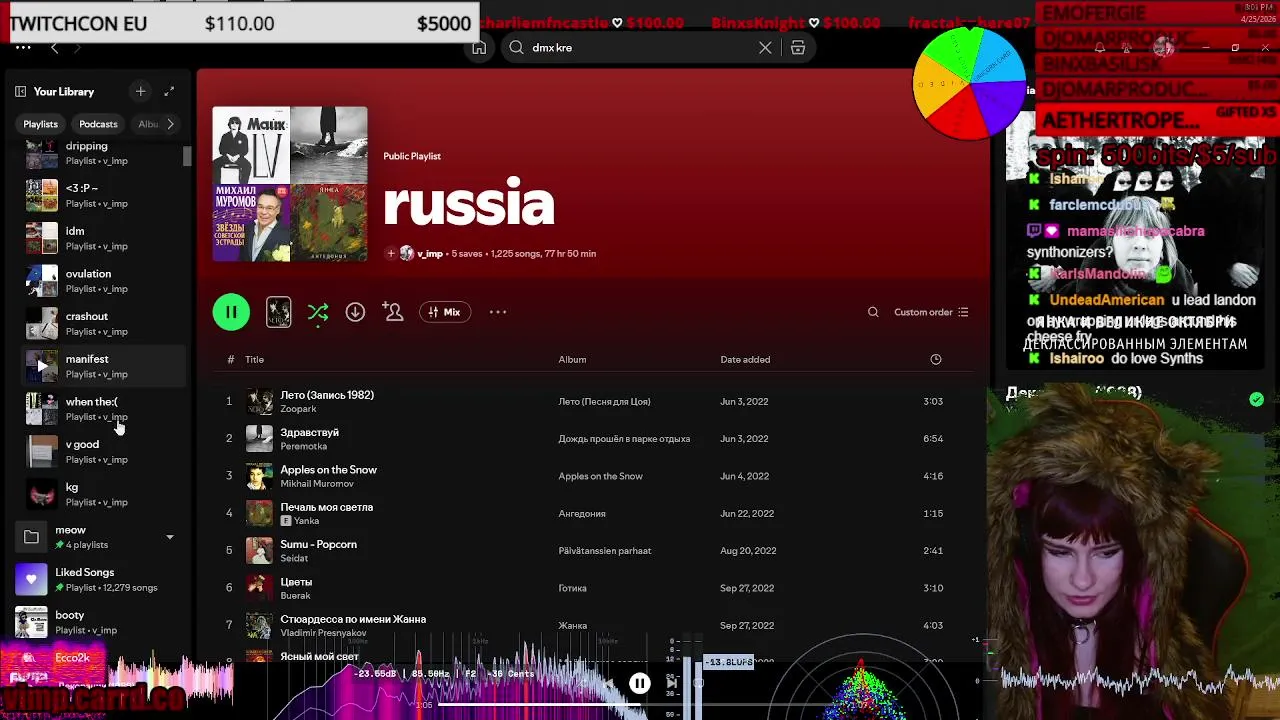Viewport: 1280px width, 720px height.
Task: Collapse Your Library sidebar icon
Action: 20,91
